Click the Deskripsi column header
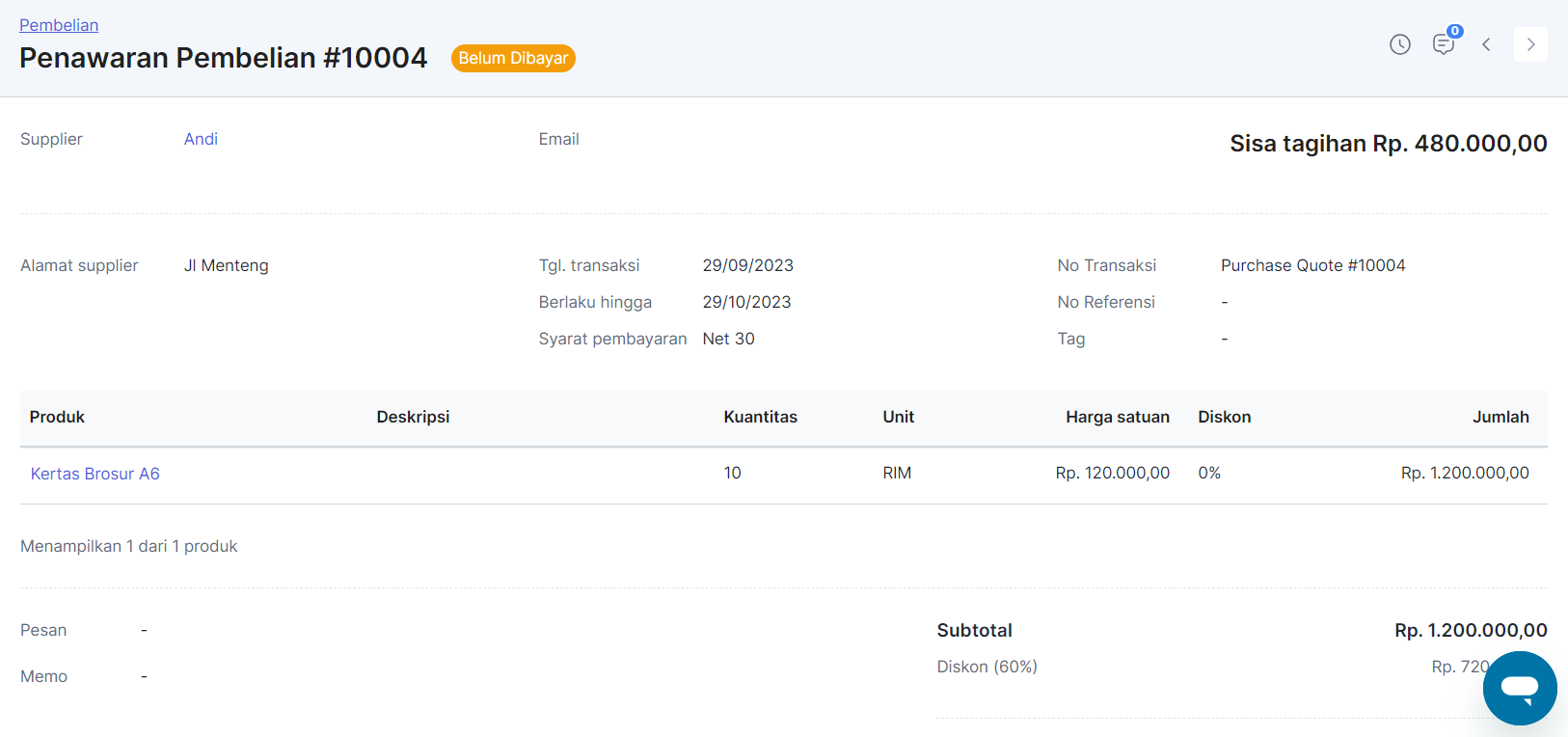Image resolution: width=1568 pixels, height=737 pixels. pos(413,417)
